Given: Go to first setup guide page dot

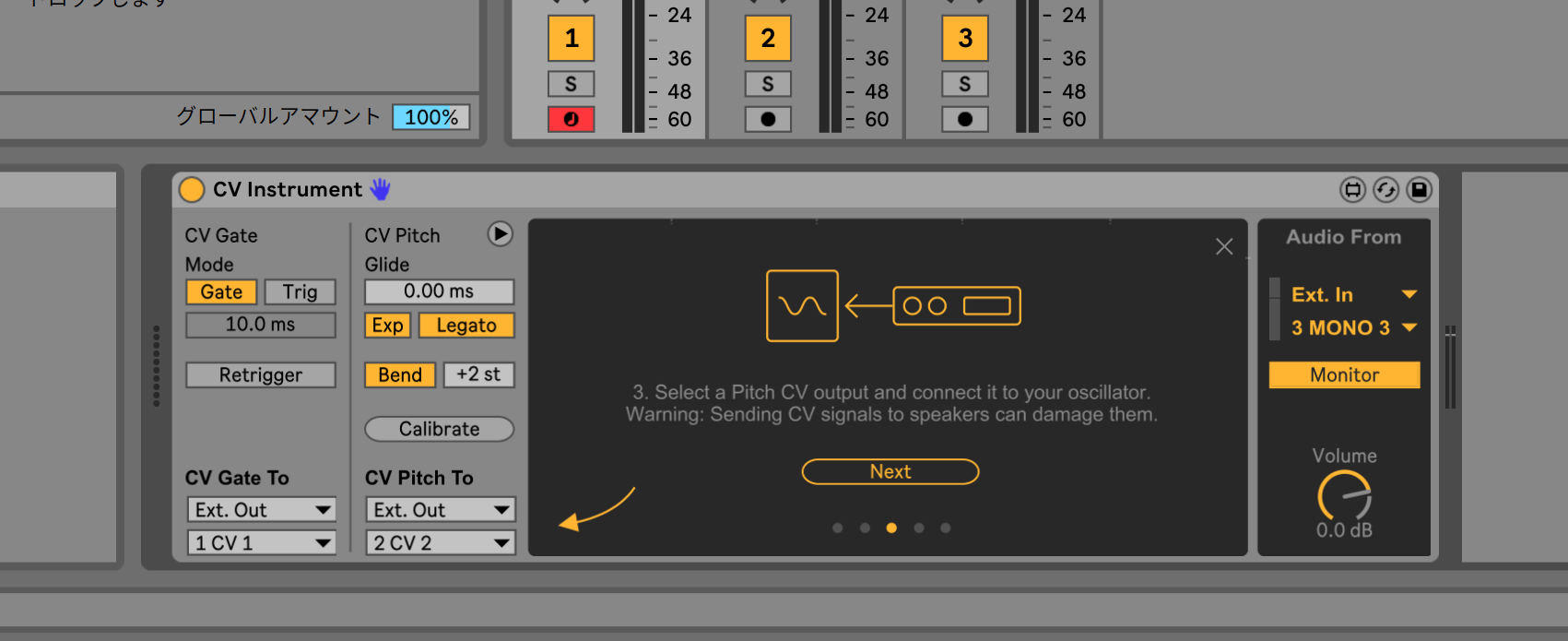Looking at the screenshot, I should coord(837,528).
